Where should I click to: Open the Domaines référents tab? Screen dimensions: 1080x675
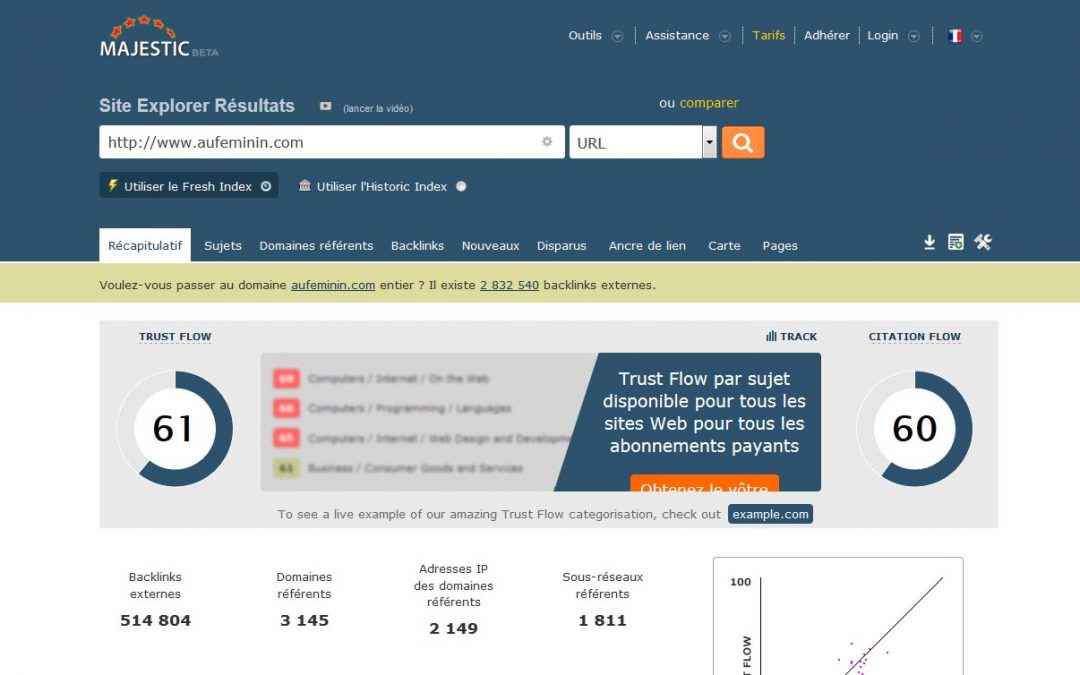click(x=316, y=246)
